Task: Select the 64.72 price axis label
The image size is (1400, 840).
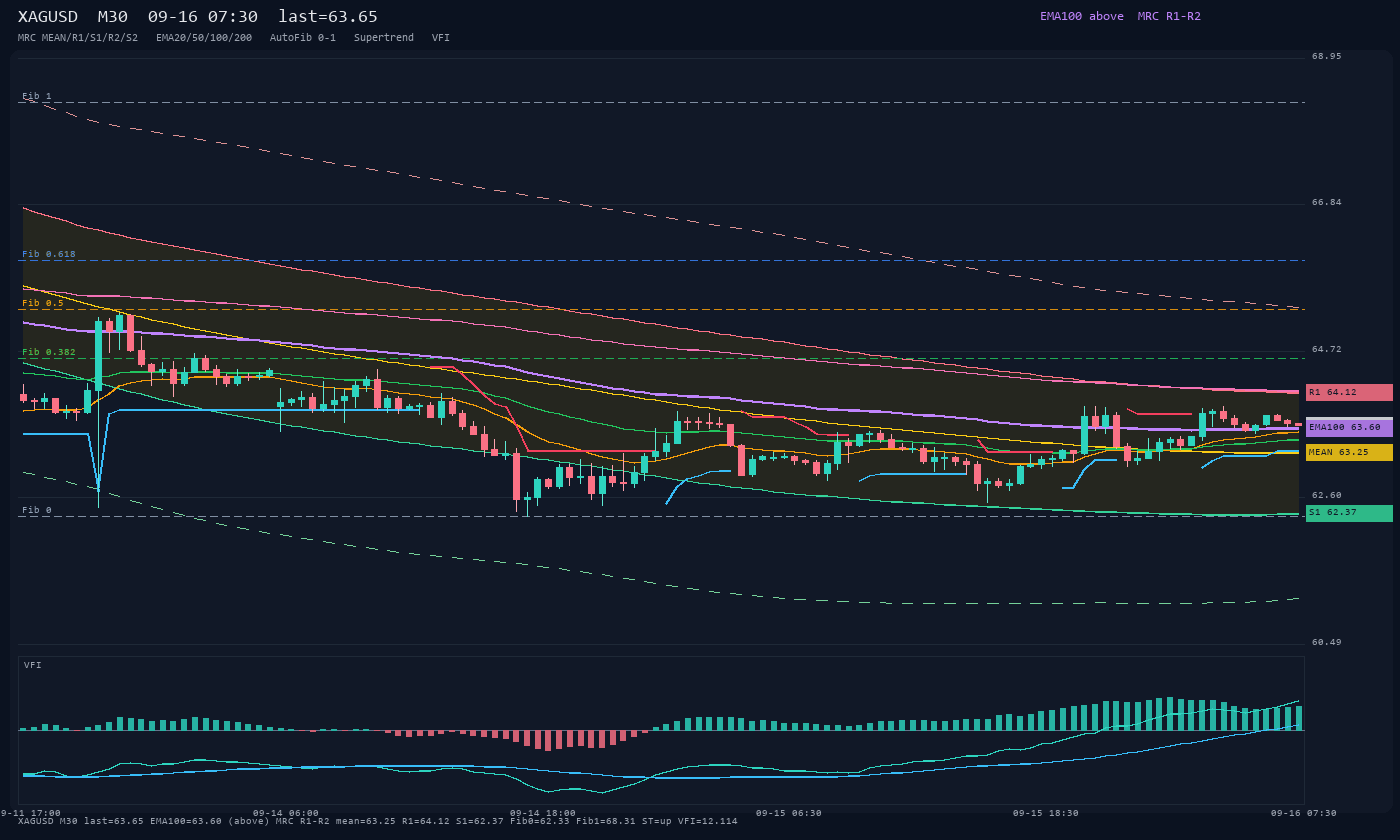Action: 1327,349
